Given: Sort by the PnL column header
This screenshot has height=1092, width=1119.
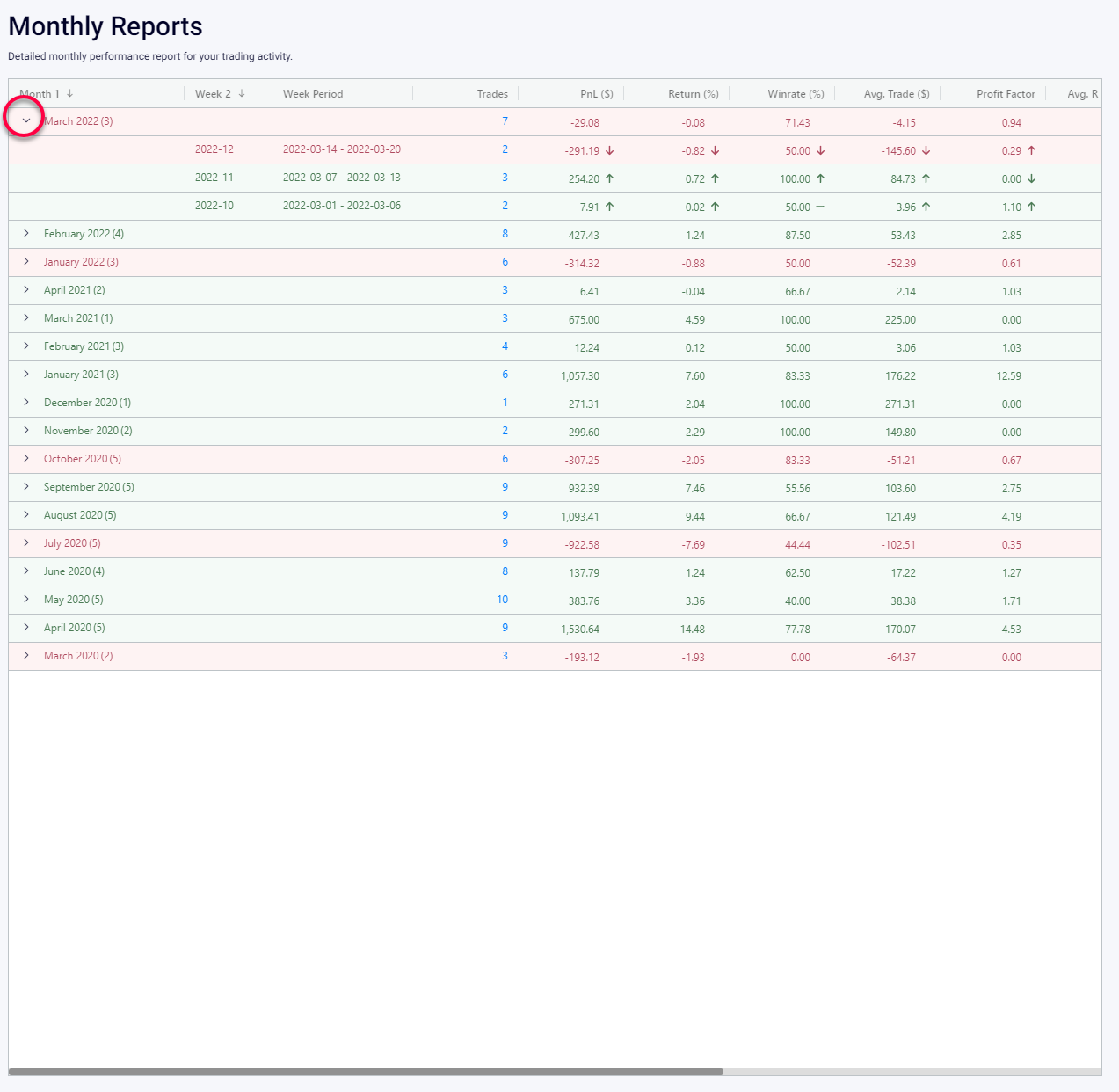Looking at the screenshot, I should pyautogui.click(x=598, y=93).
